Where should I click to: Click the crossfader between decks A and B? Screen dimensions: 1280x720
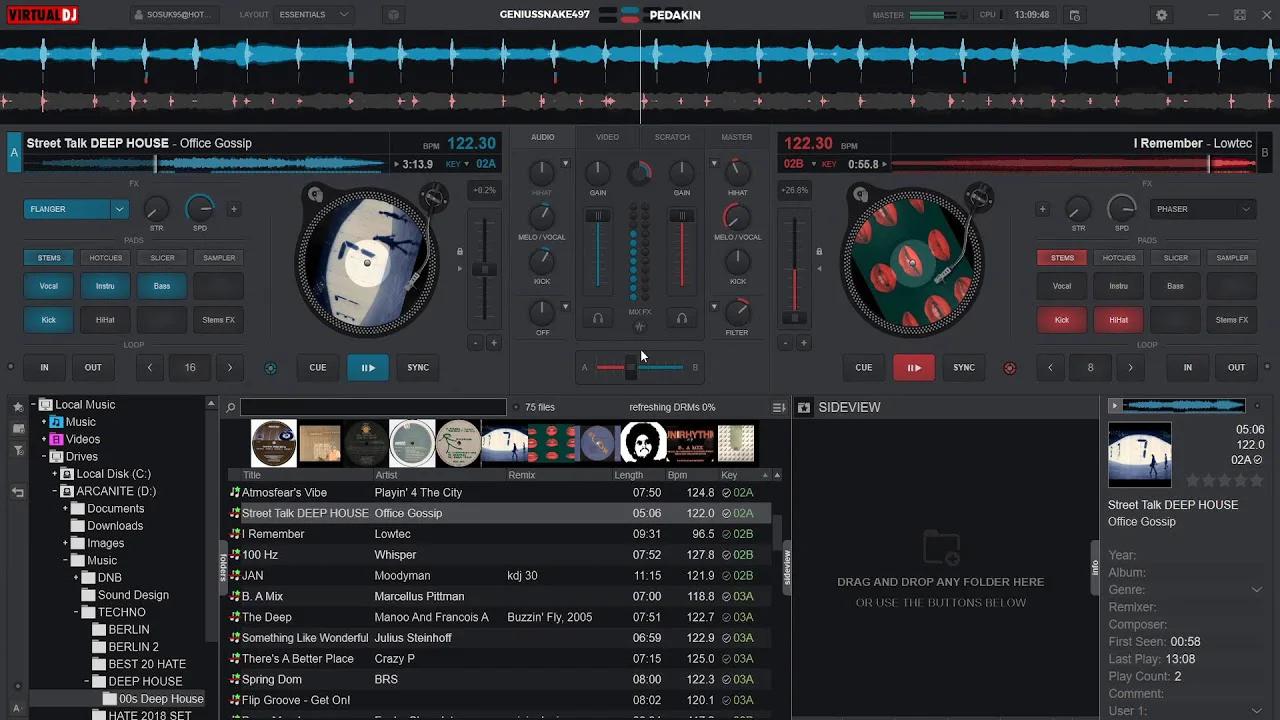coord(633,367)
